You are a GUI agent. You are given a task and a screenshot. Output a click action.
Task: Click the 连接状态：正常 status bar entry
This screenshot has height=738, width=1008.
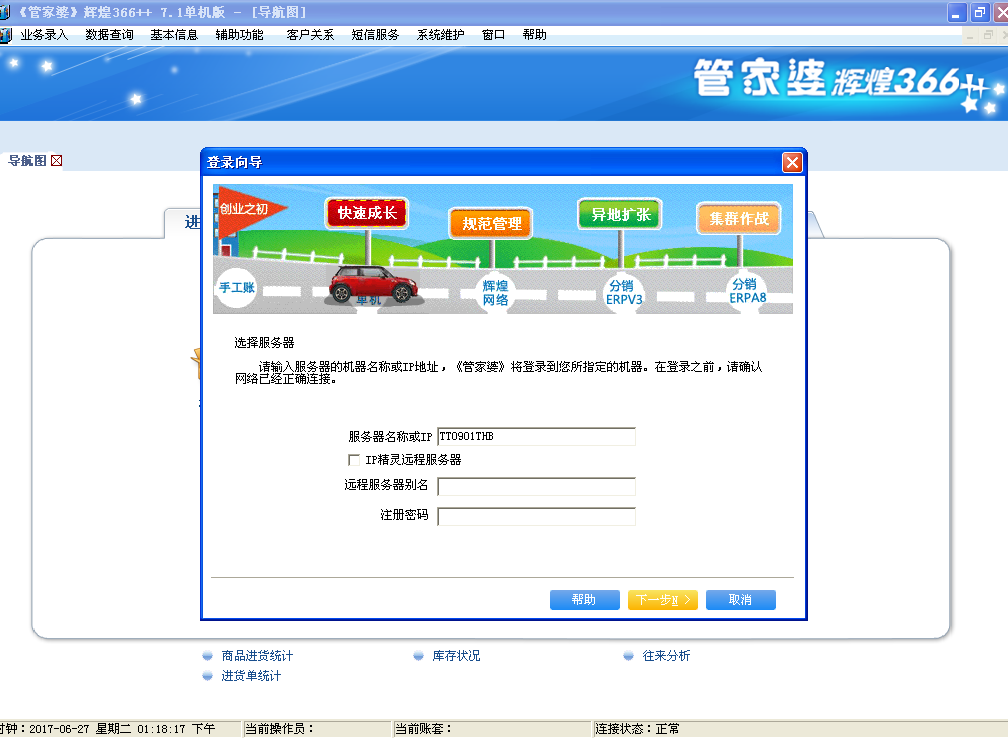637,728
